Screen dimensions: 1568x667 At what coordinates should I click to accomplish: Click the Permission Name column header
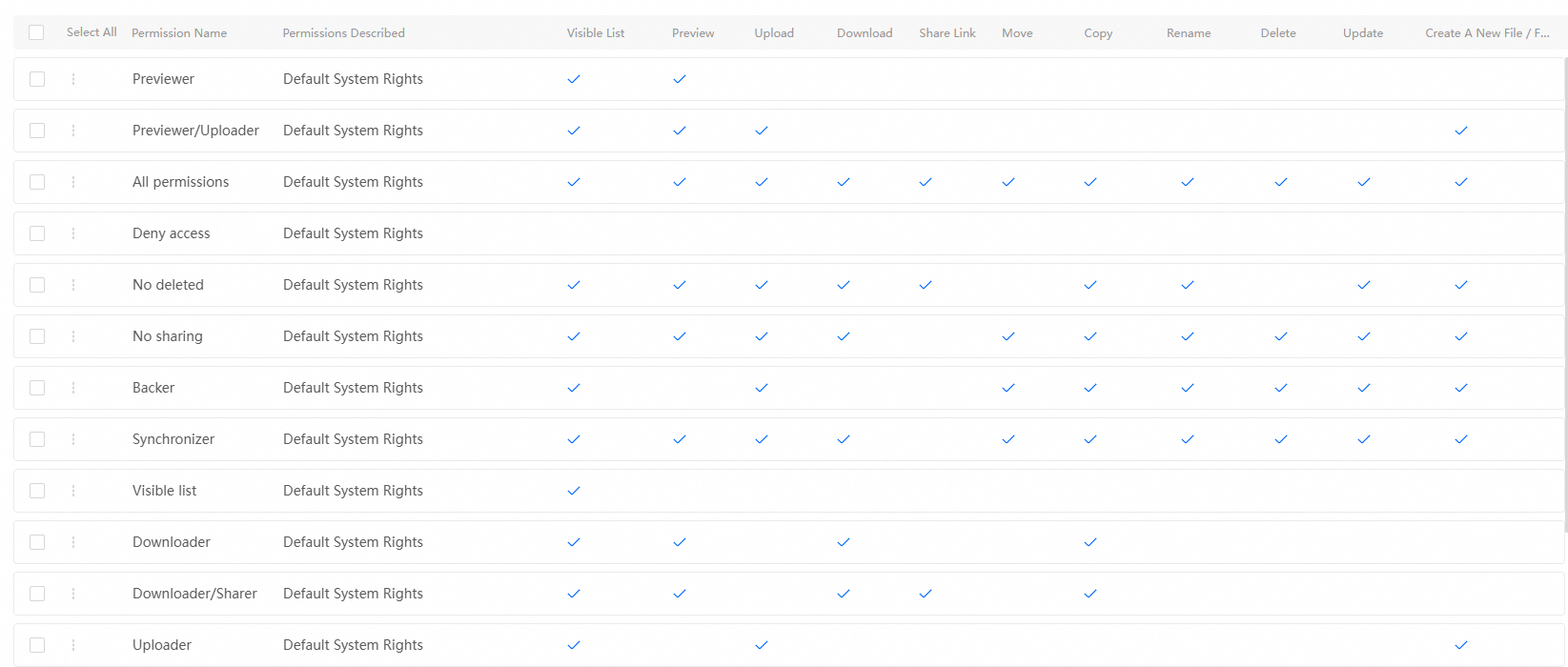point(179,33)
